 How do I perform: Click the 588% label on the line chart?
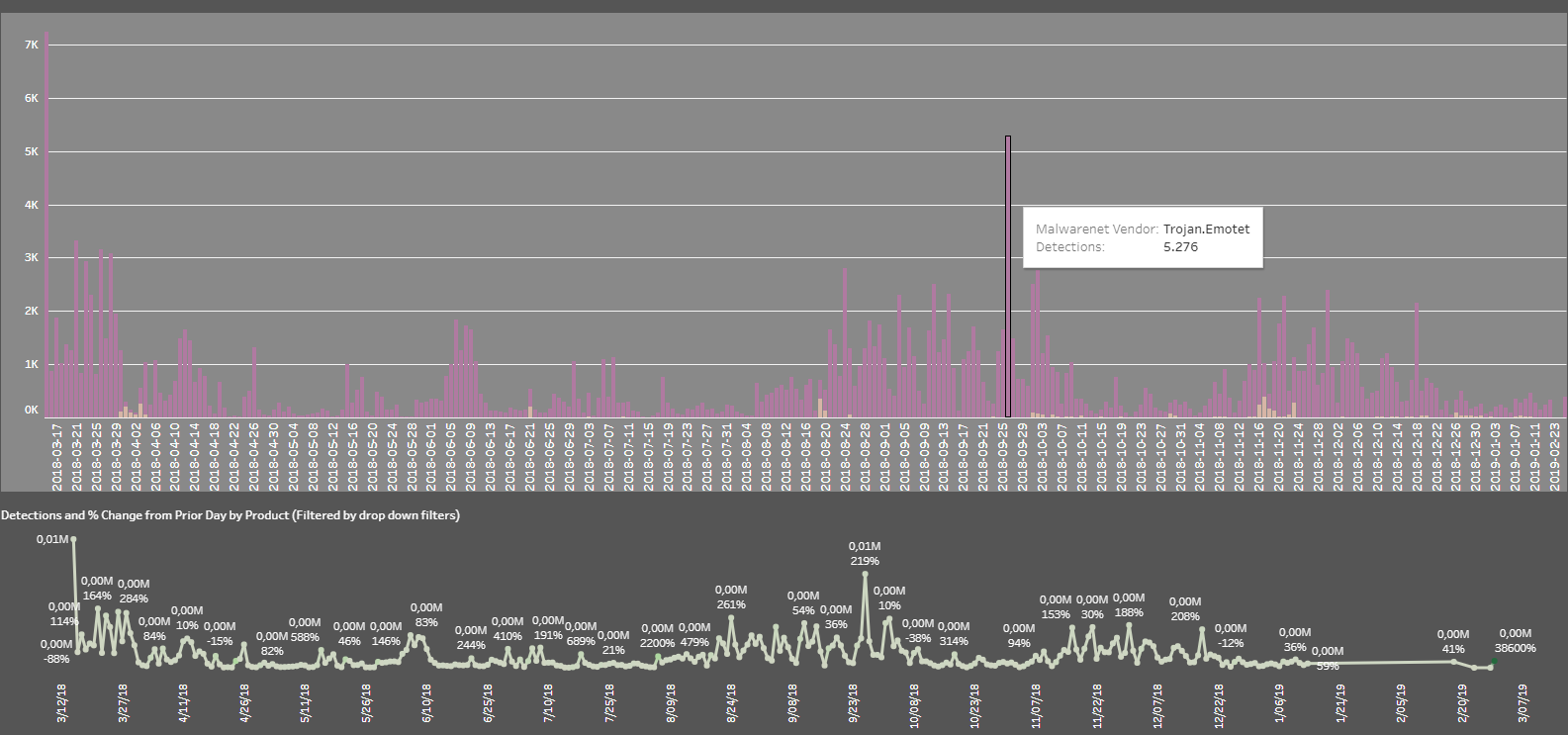(x=305, y=638)
